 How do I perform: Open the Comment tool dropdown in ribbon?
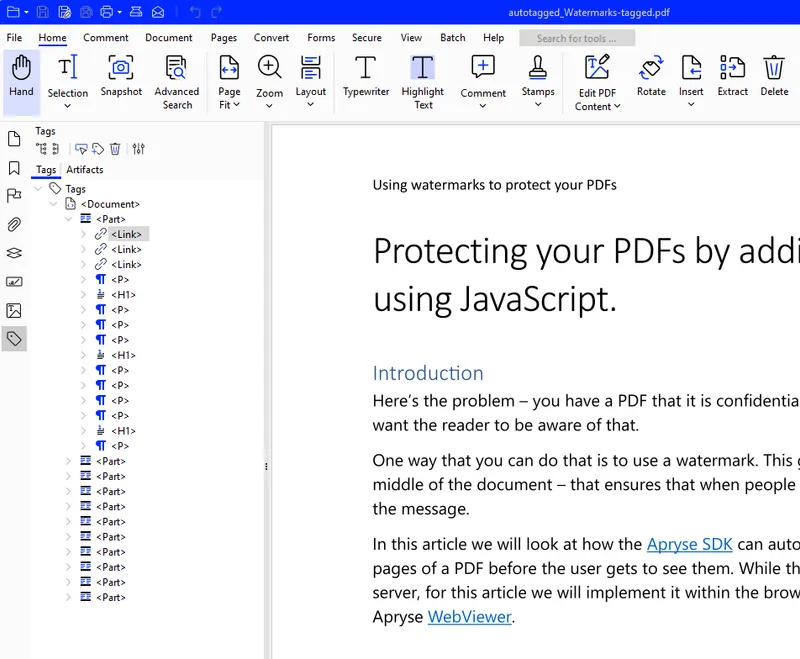(x=483, y=106)
